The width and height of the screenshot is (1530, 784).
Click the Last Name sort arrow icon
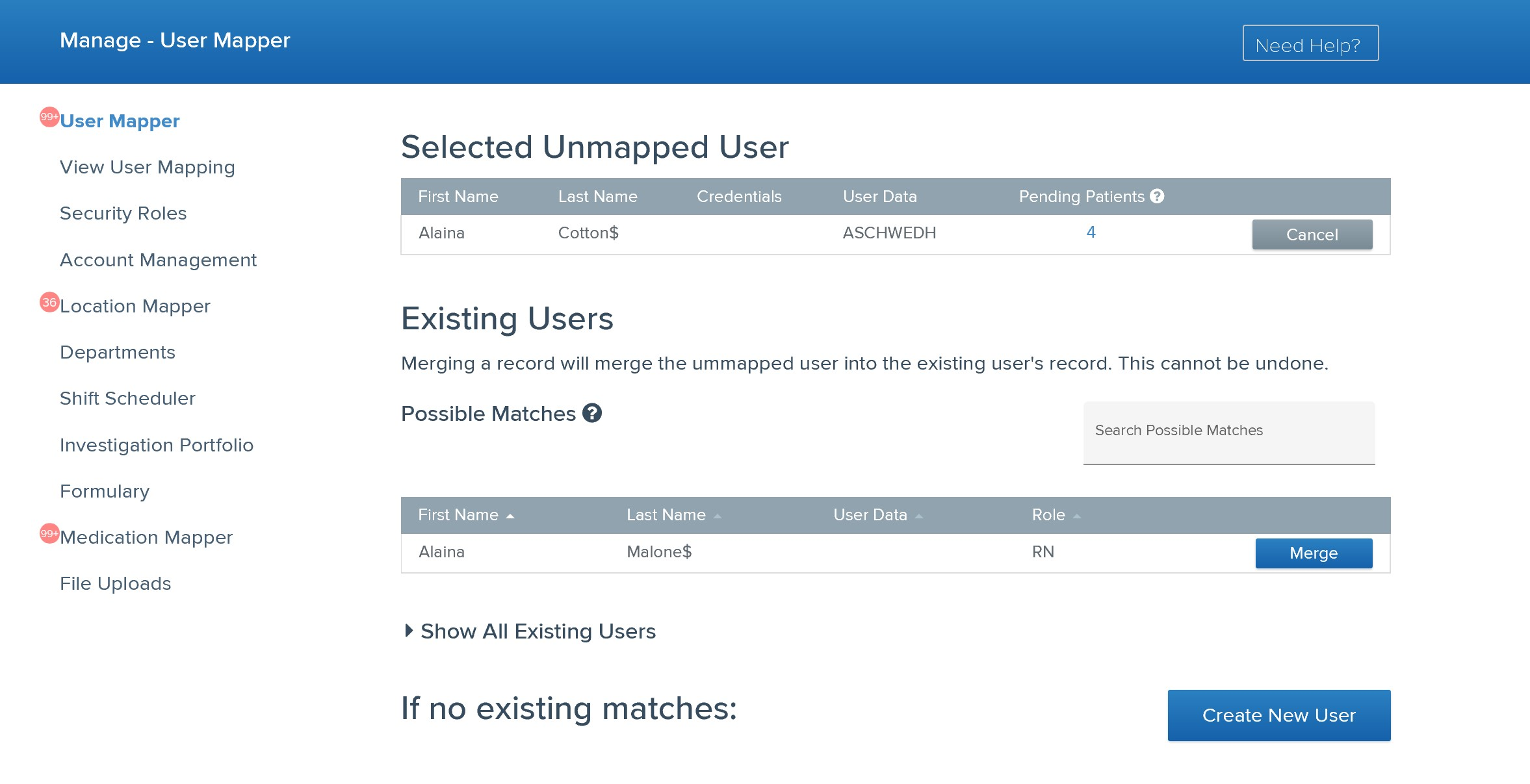(718, 516)
